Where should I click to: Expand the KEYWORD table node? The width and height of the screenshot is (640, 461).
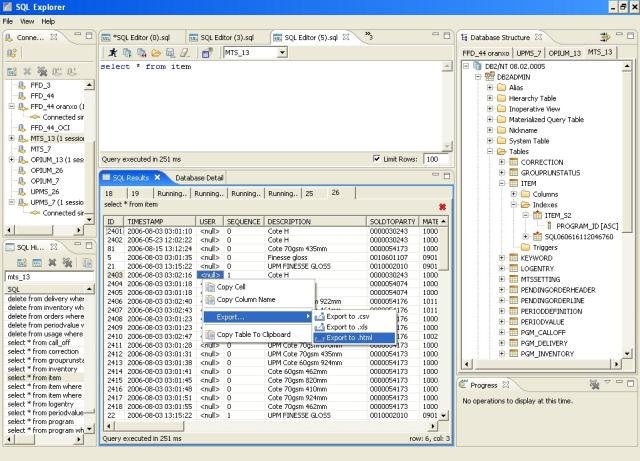pyautogui.click(x=502, y=258)
